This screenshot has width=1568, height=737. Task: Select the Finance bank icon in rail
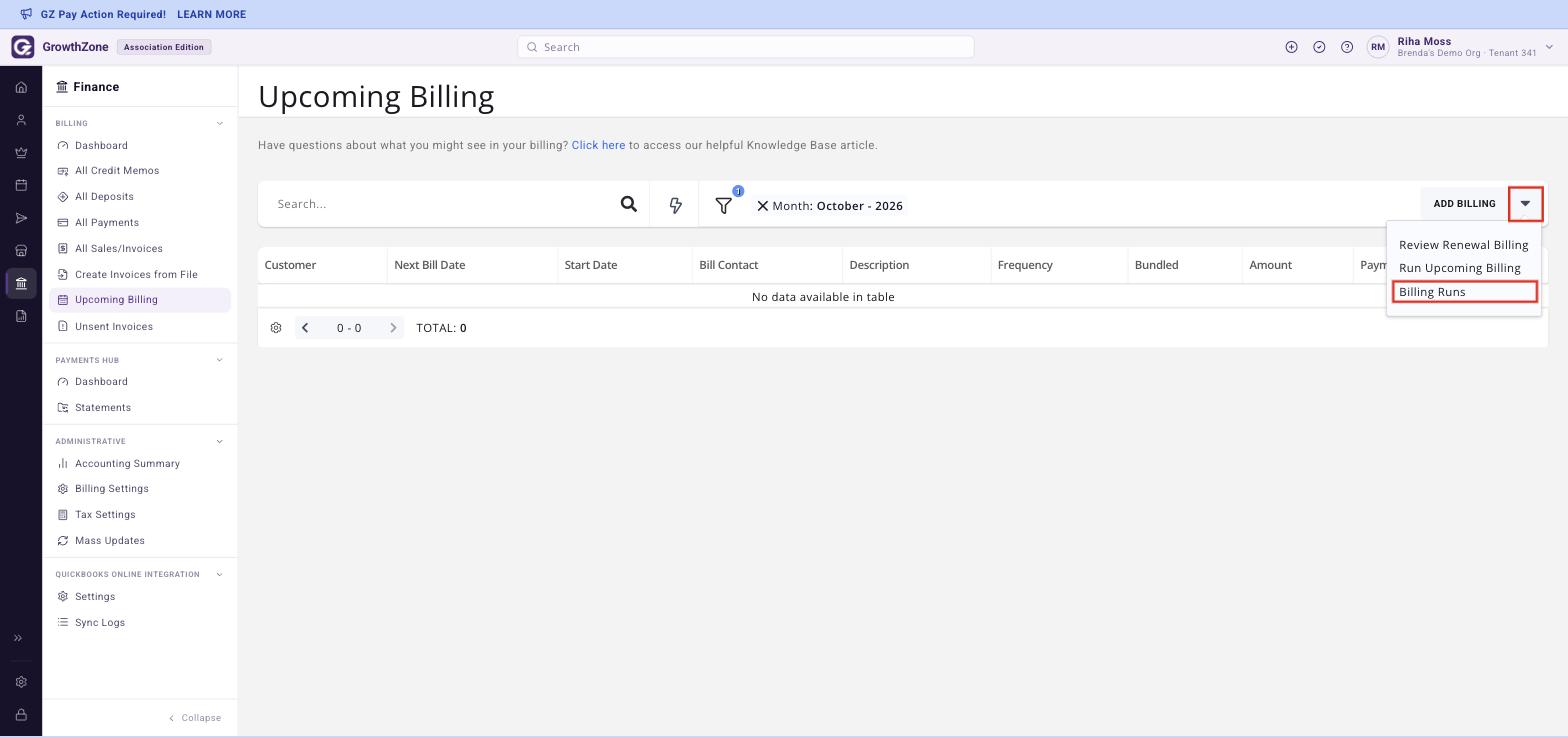point(21,283)
